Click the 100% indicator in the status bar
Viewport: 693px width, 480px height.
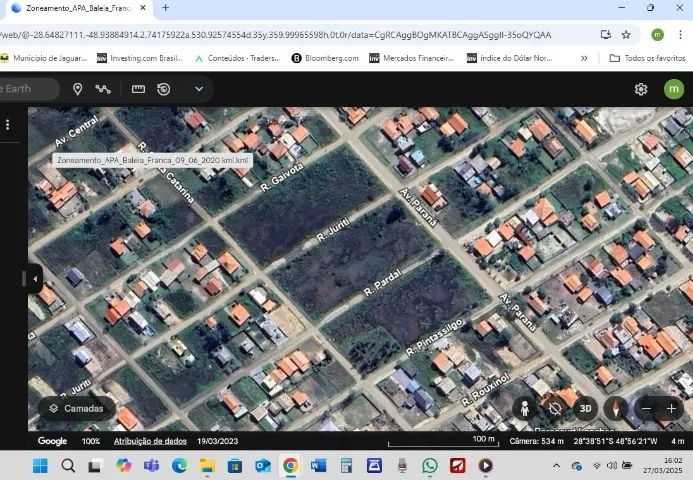pos(91,441)
